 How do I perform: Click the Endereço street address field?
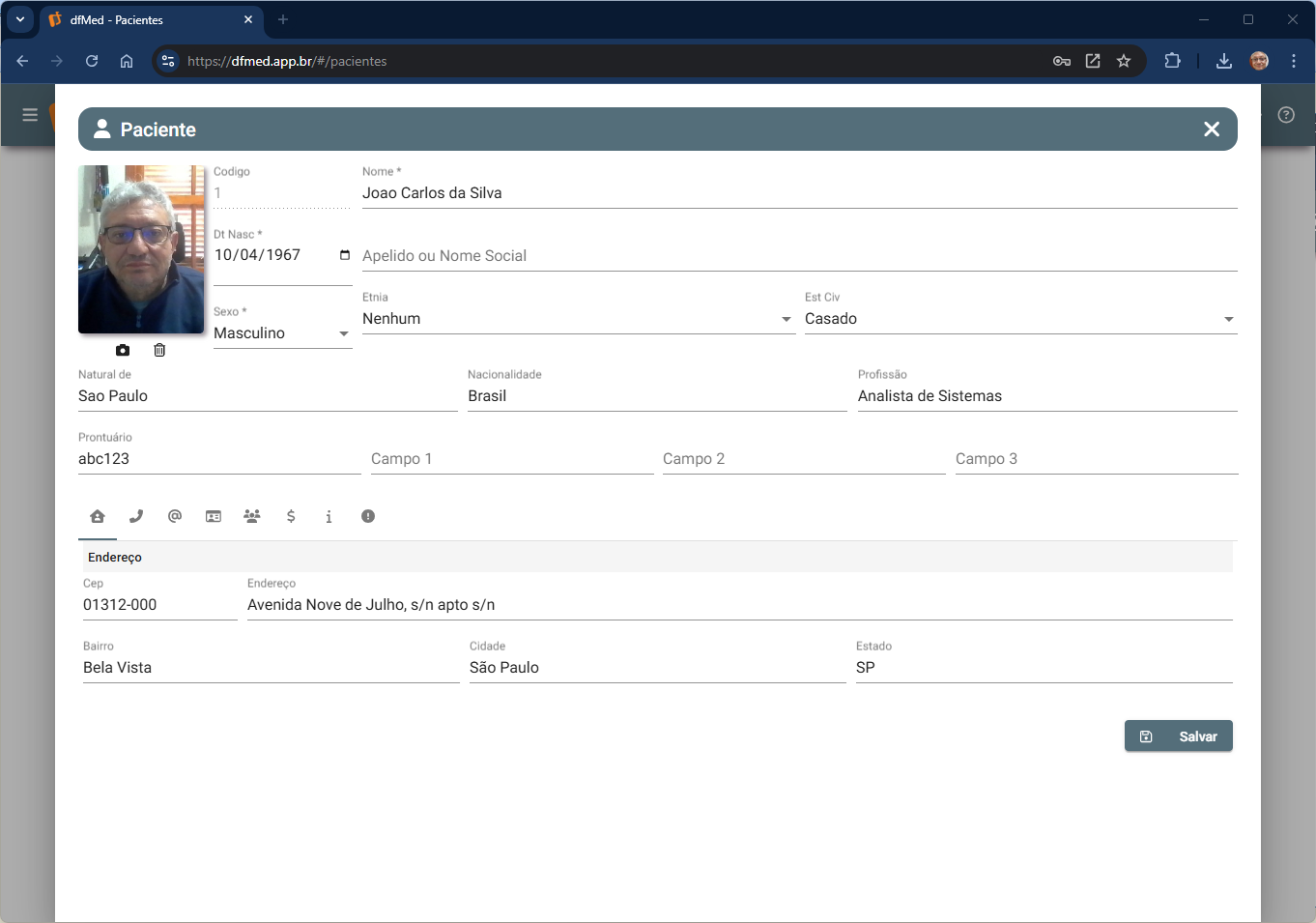pyautogui.click(x=740, y=605)
